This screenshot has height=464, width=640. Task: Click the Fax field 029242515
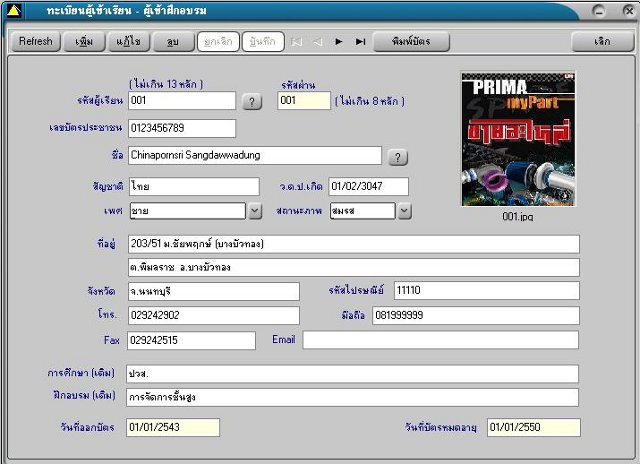tap(192, 340)
